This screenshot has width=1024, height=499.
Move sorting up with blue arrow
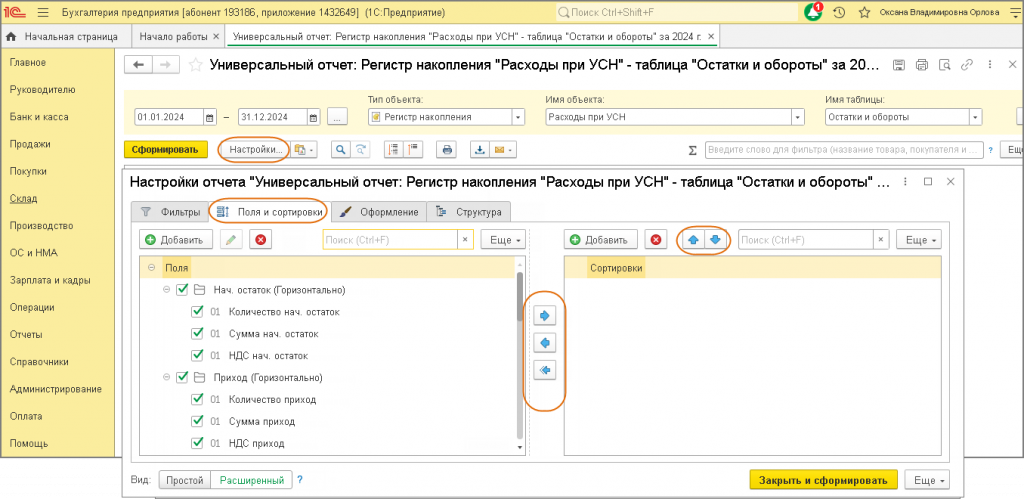coord(694,240)
